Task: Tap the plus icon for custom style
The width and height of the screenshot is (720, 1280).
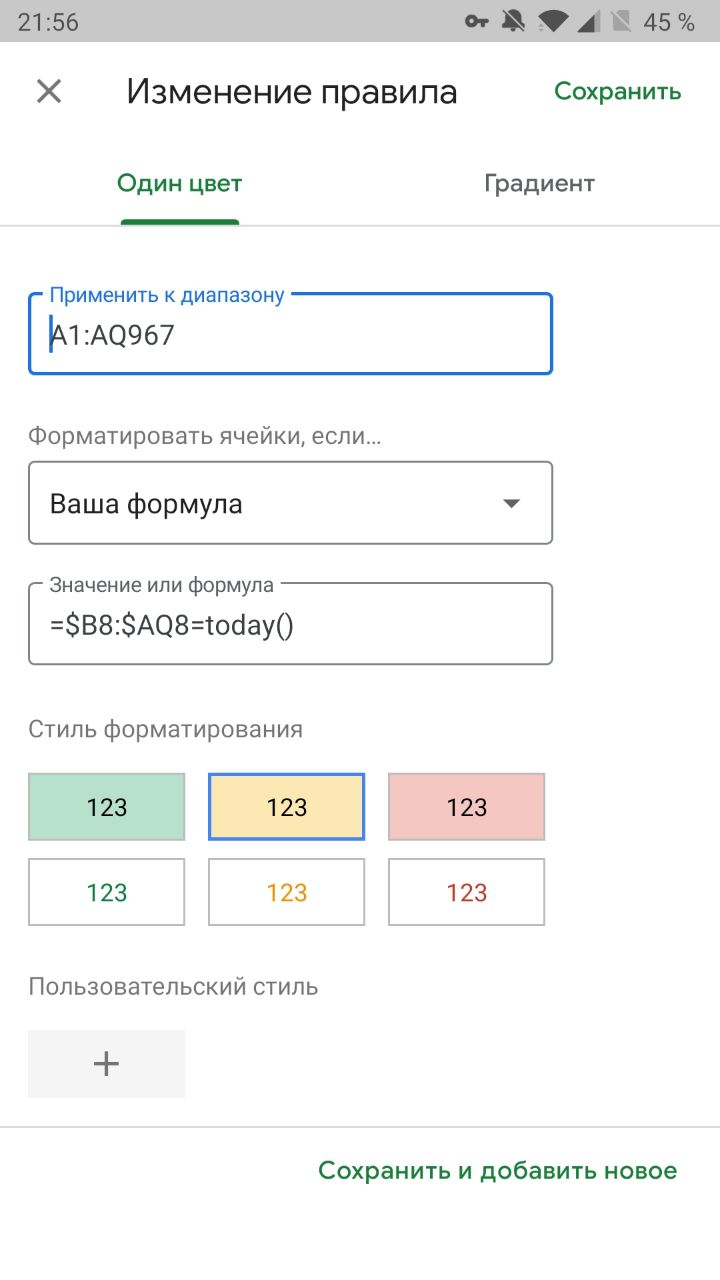Action: (x=106, y=1064)
